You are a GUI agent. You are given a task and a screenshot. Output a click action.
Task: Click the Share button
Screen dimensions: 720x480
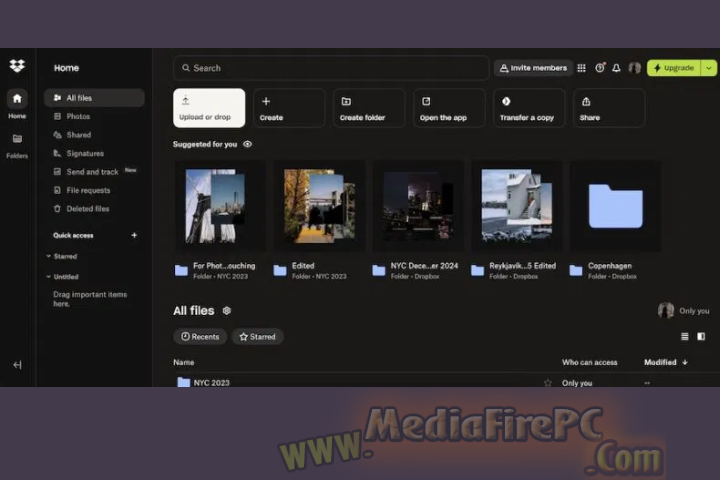[x=609, y=108]
